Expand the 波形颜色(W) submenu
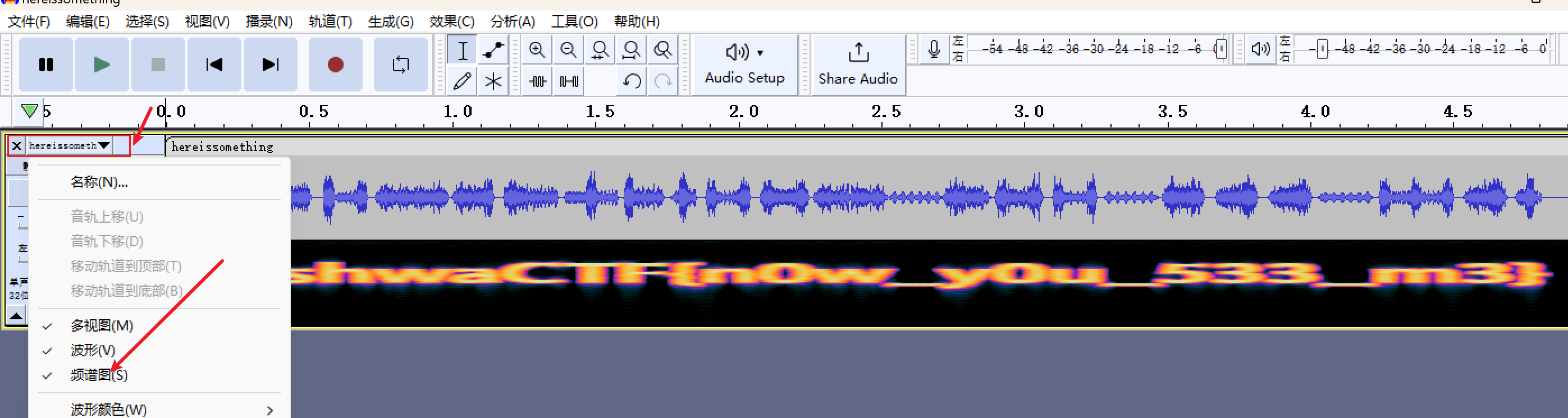 (x=159, y=410)
